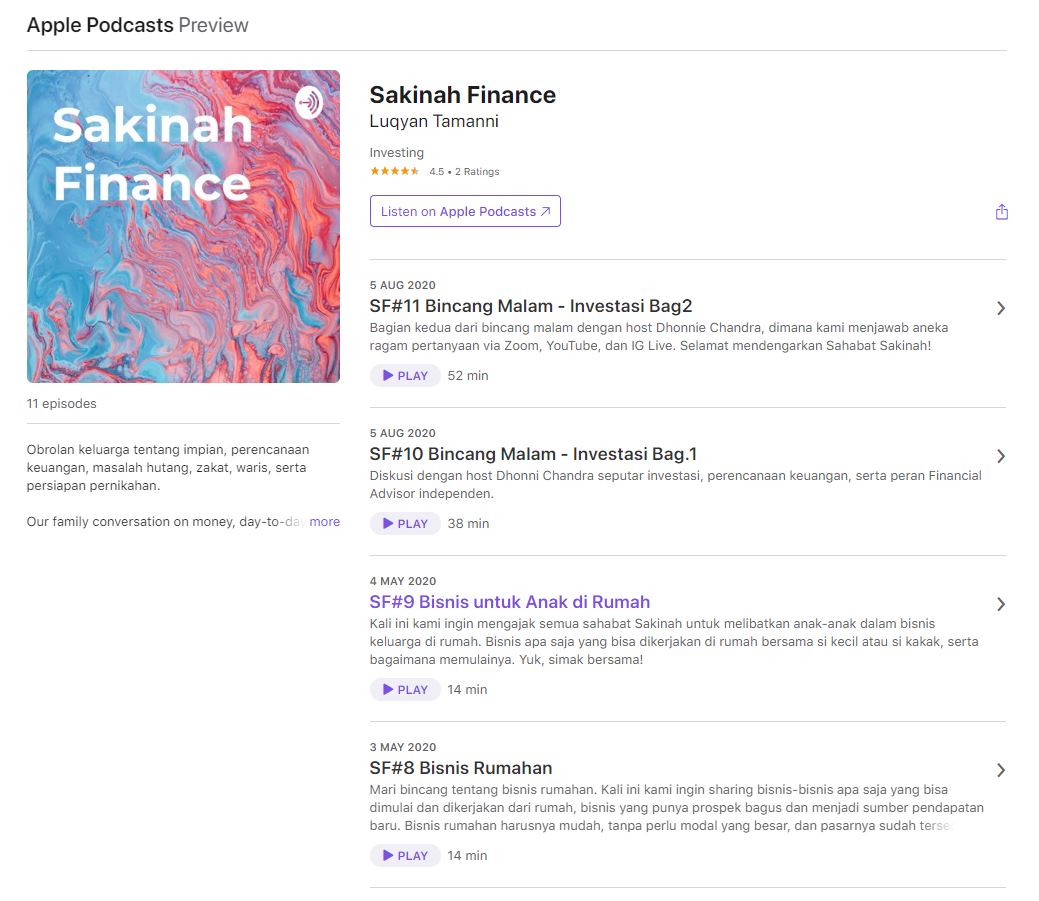Show more of the podcast description
1039x901 pixels.
click(324, 522)
